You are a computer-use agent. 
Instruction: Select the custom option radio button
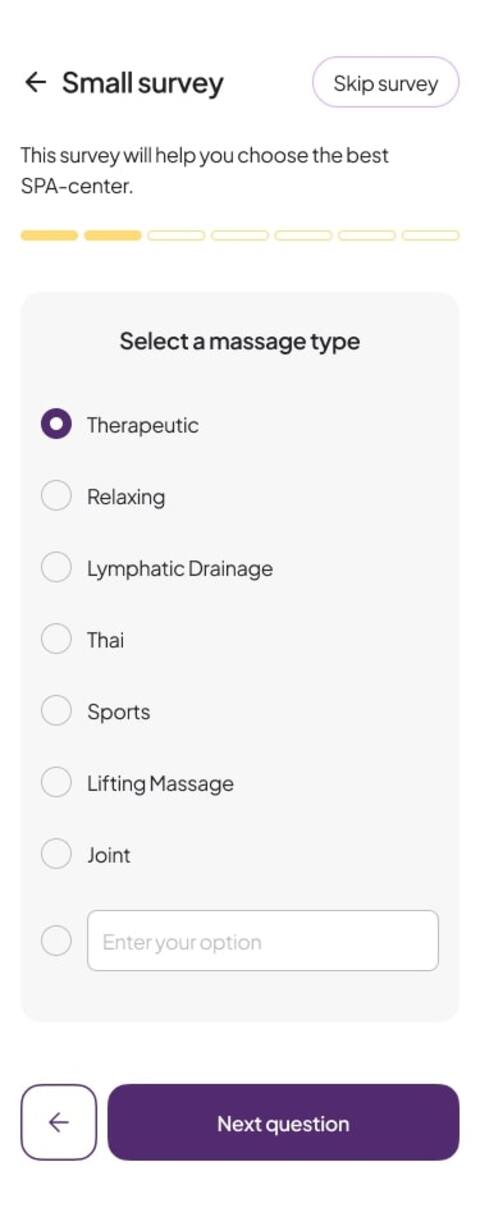56,941
